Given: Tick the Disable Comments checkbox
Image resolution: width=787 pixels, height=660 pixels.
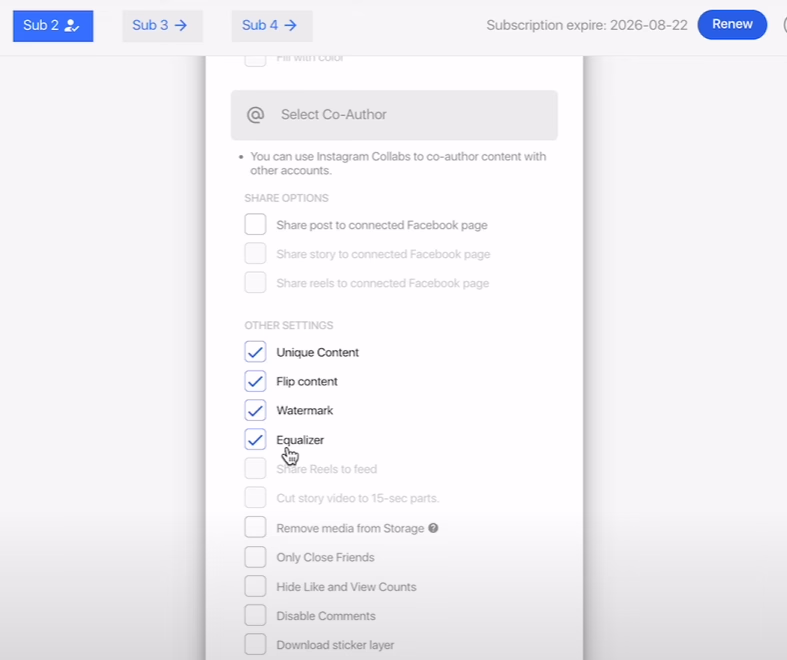Looking at the screenshot, I should point(255,615).
